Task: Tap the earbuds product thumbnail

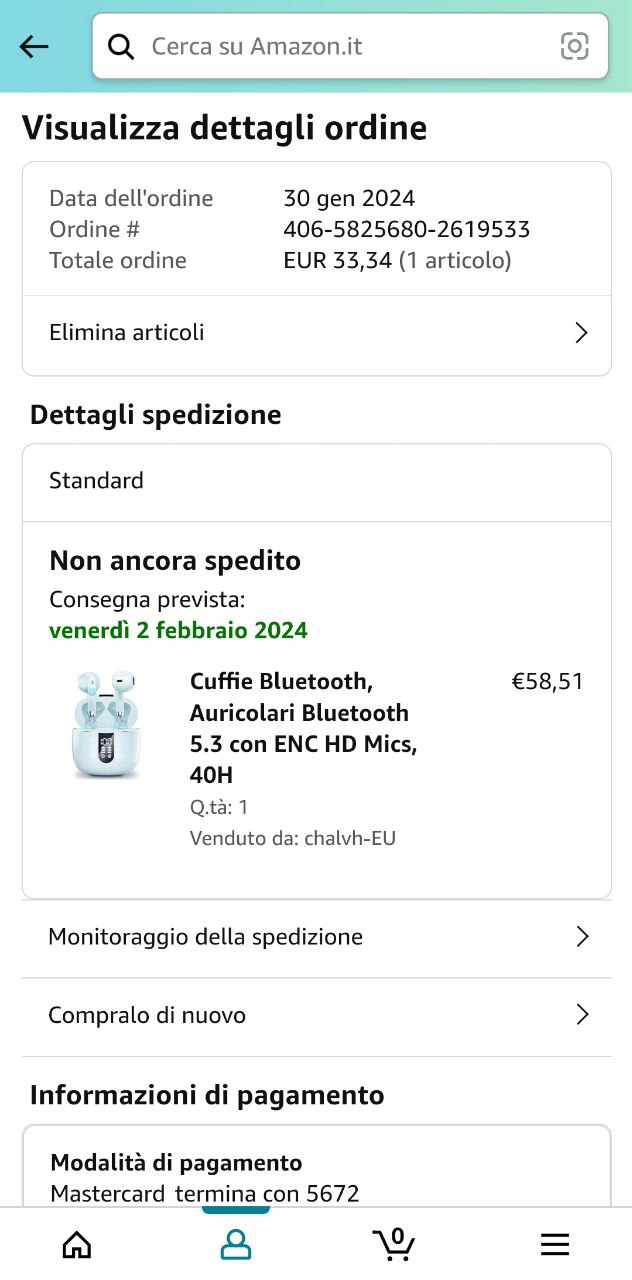Action: 106,725
